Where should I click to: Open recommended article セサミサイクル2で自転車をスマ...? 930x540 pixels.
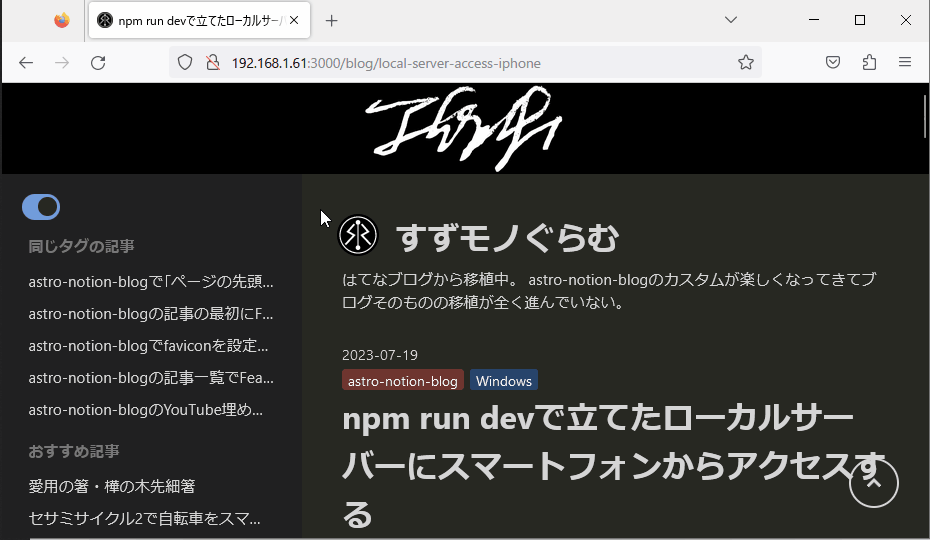145,519
